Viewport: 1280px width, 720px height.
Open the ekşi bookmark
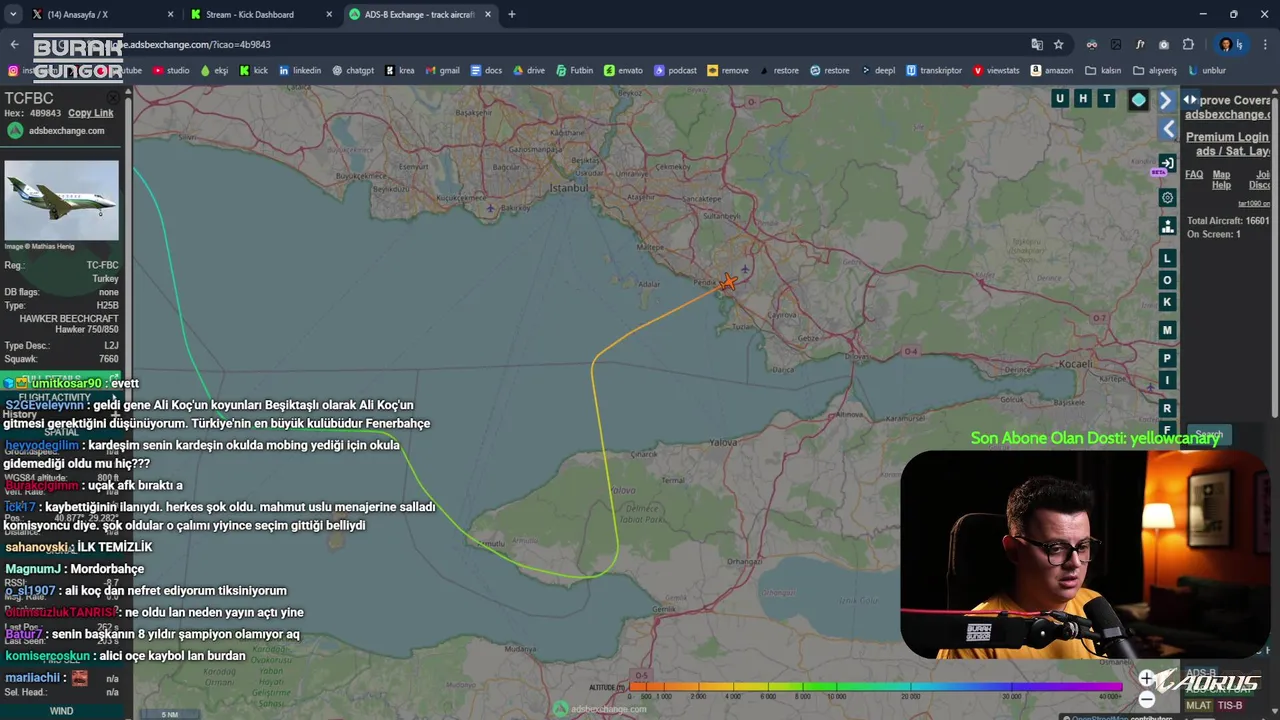[214, 70]
